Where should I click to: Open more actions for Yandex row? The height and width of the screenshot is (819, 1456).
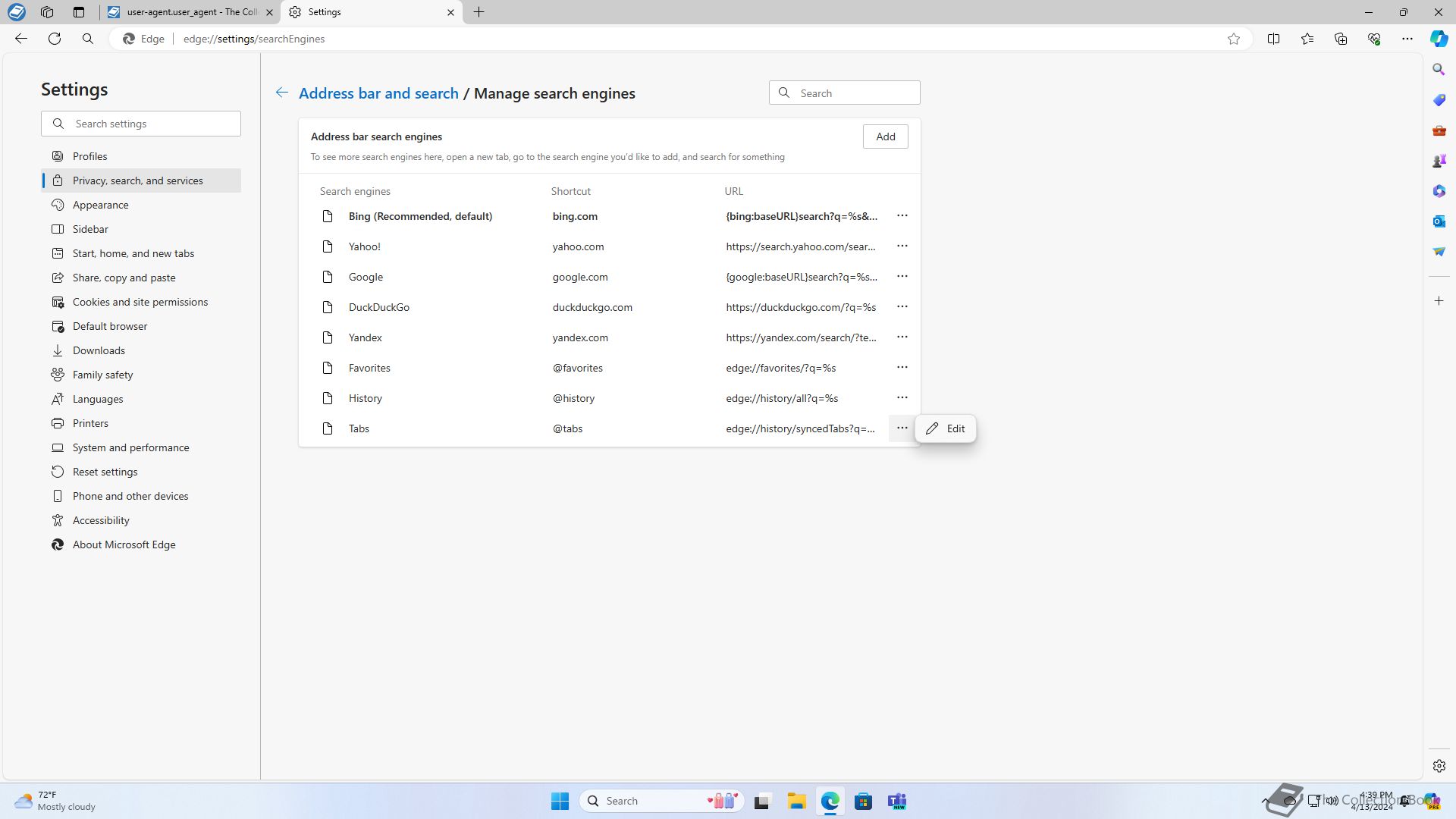pyautogui.click(x=902, y=337)
